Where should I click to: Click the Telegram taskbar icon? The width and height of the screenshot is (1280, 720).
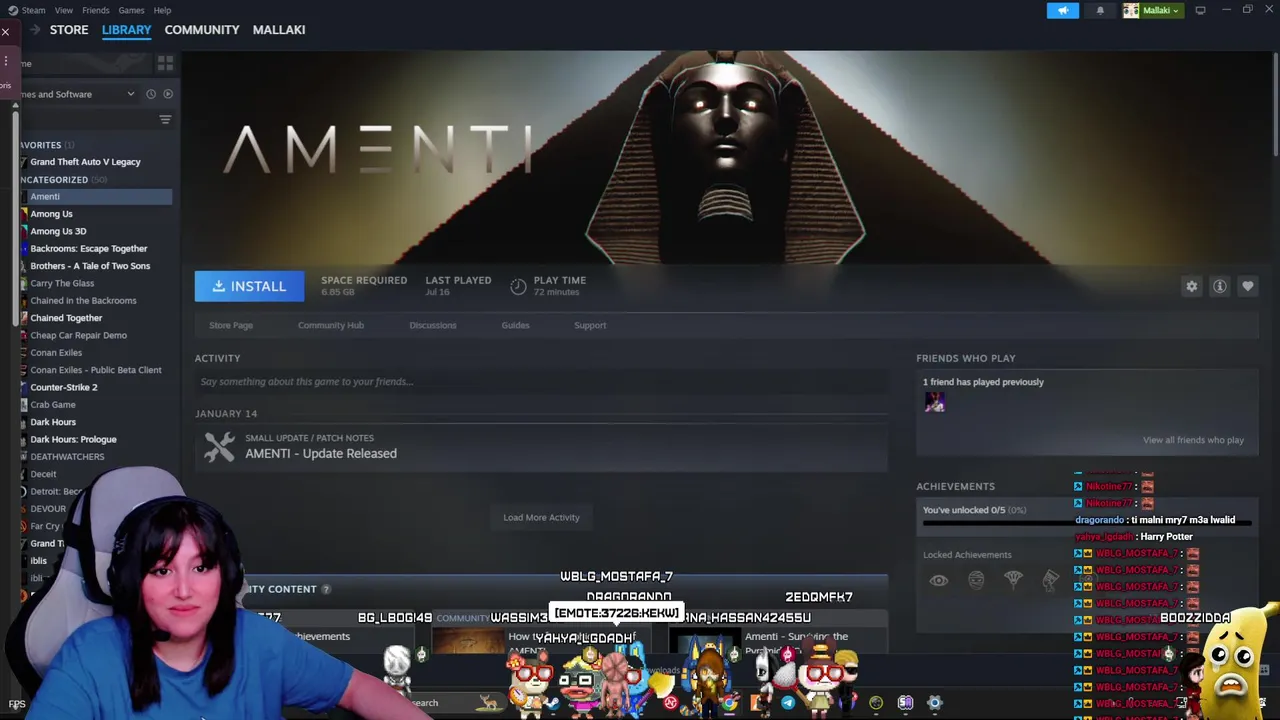click(788, 703)
